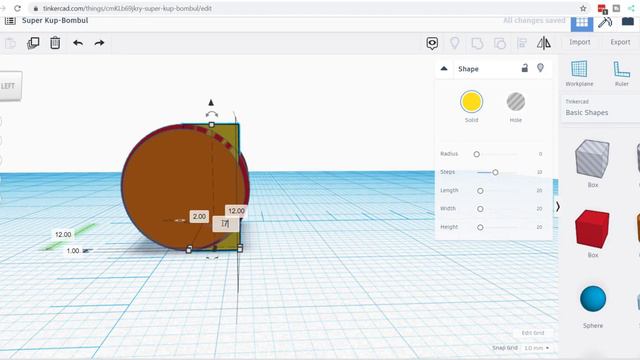Screen dimensions: 640x360
Task: Collapse the Shape inspector panel
Action: pyautogui.click(x=444, y=69)
